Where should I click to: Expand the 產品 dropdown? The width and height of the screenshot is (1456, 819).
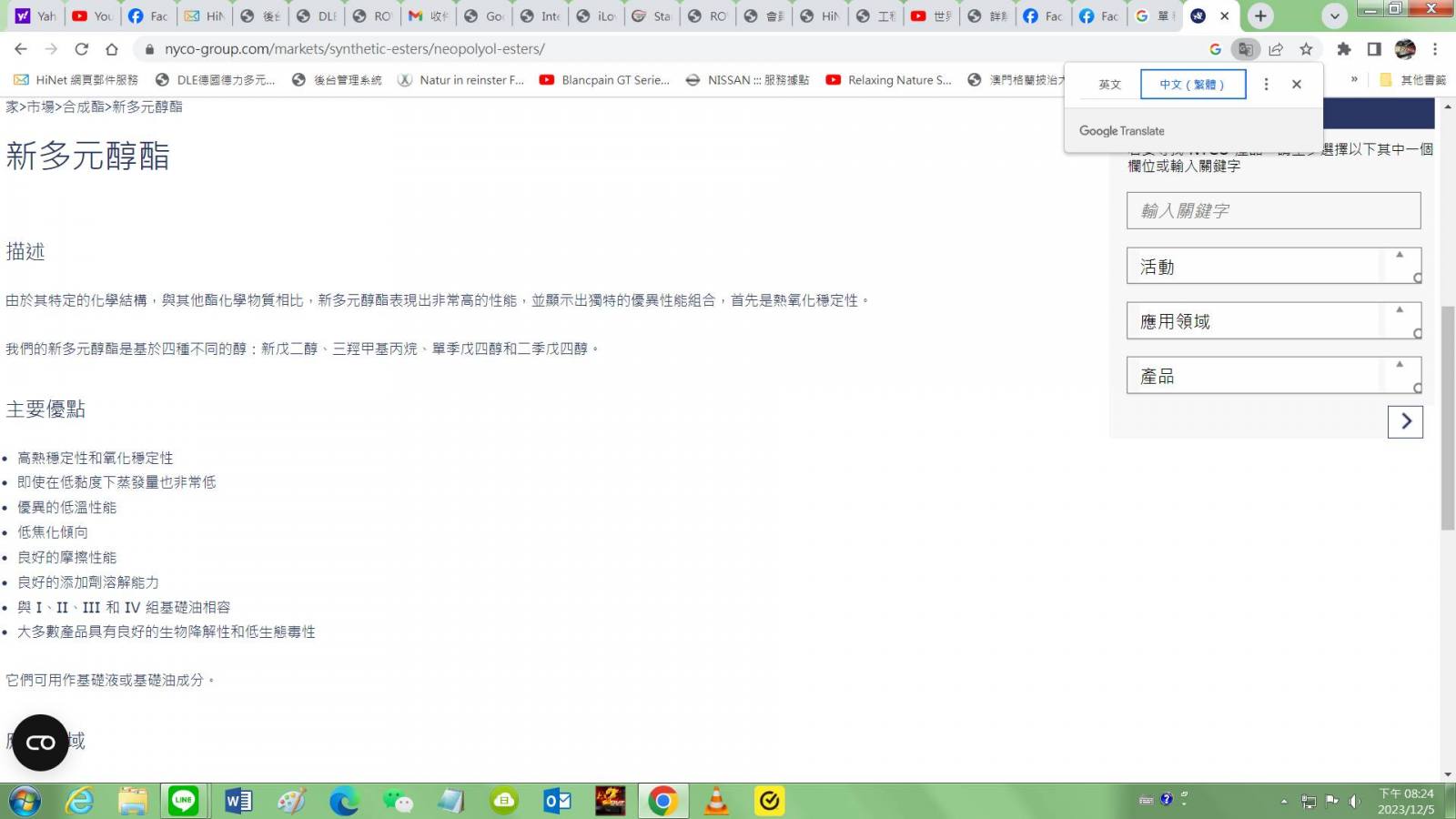1272,376
